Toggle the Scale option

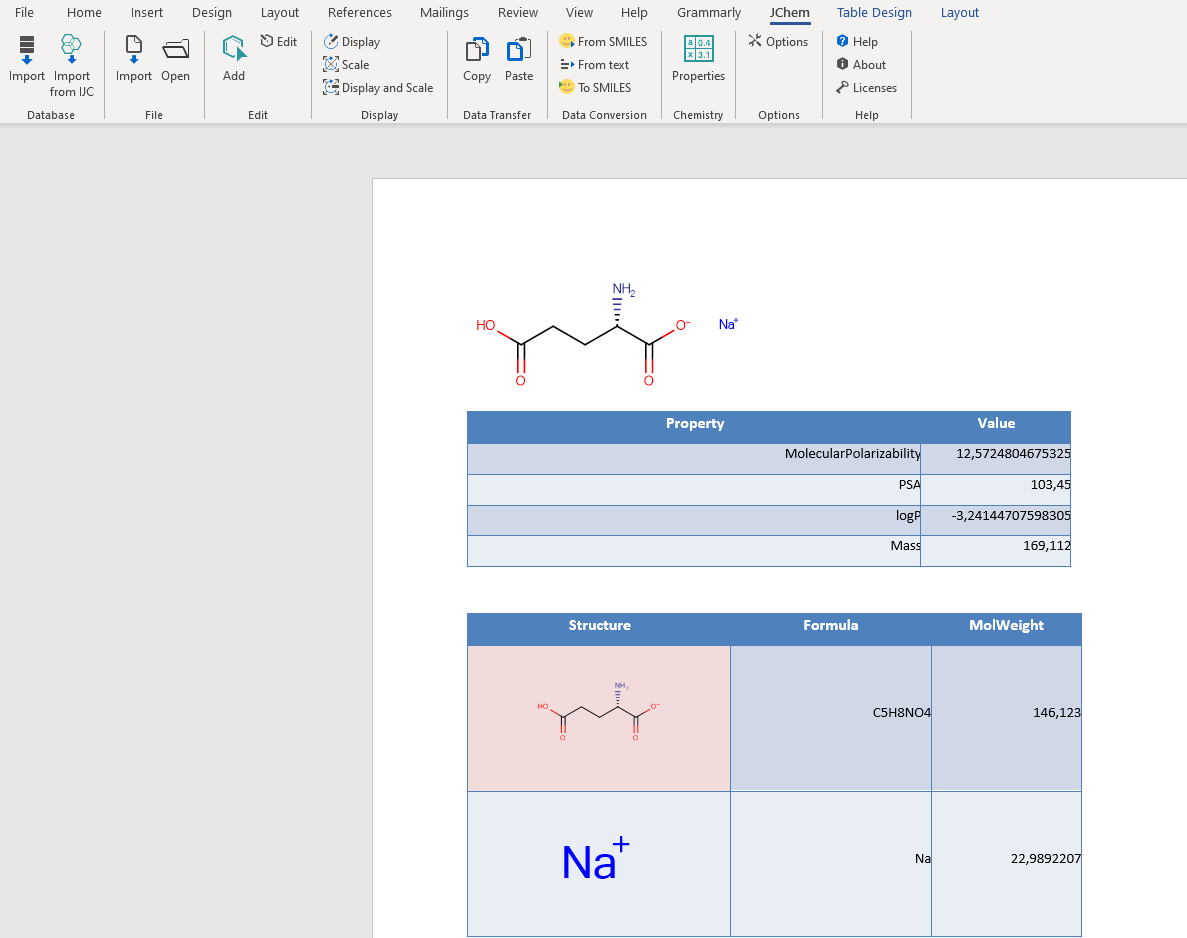pos(346,64)
